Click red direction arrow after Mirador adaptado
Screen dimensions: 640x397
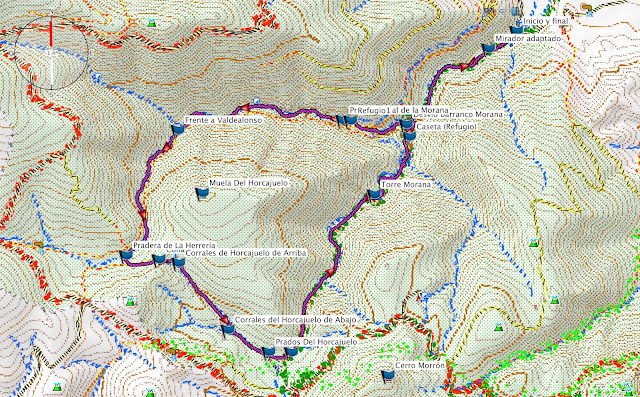[x=465, y=66]
